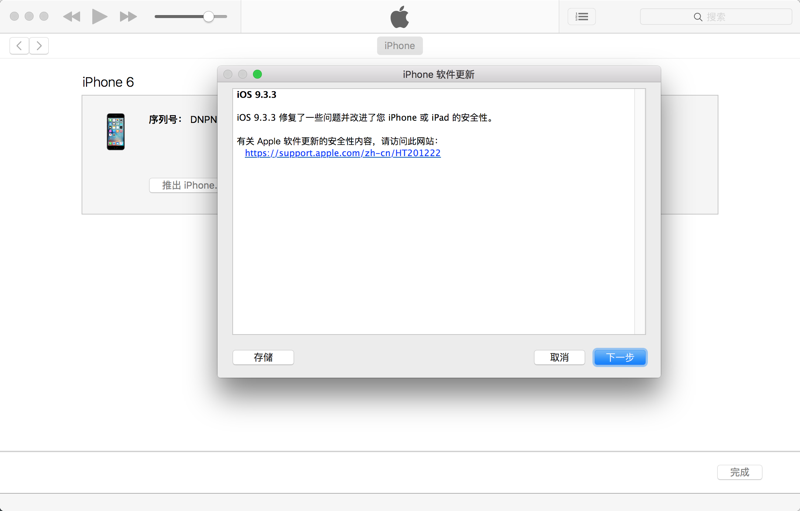Click the 存储 (Save) button
Image resolution: width=800 pixels, height=511 pixels.
(x=263, y=357)
